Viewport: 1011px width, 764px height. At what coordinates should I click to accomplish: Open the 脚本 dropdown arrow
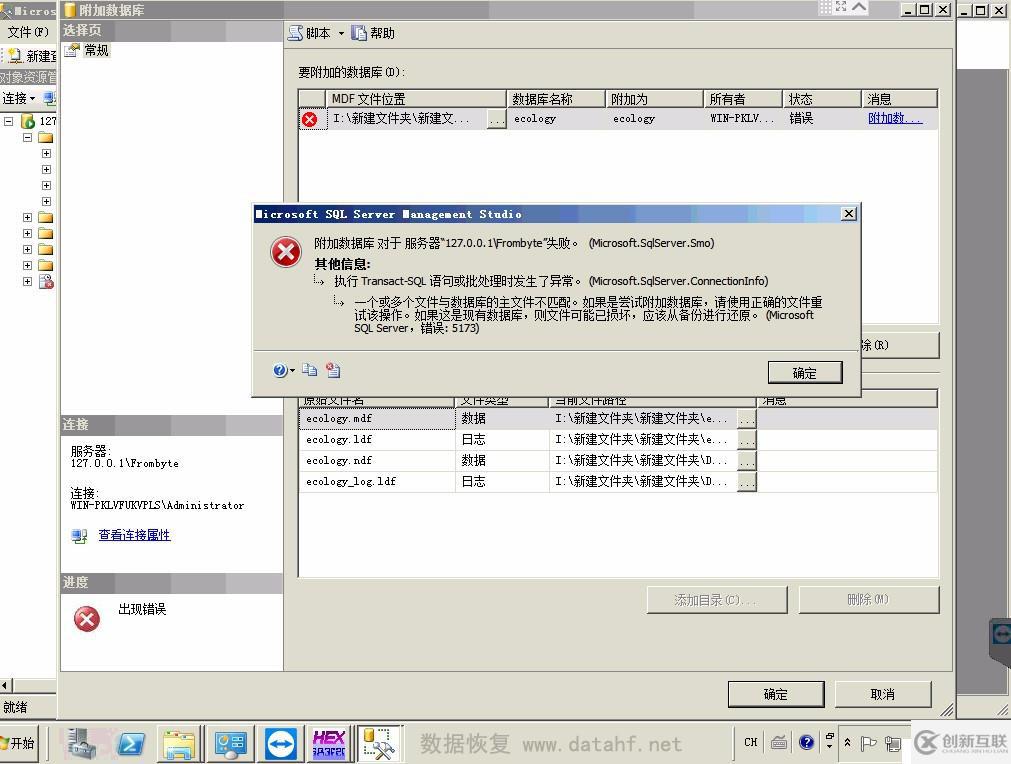341,34
